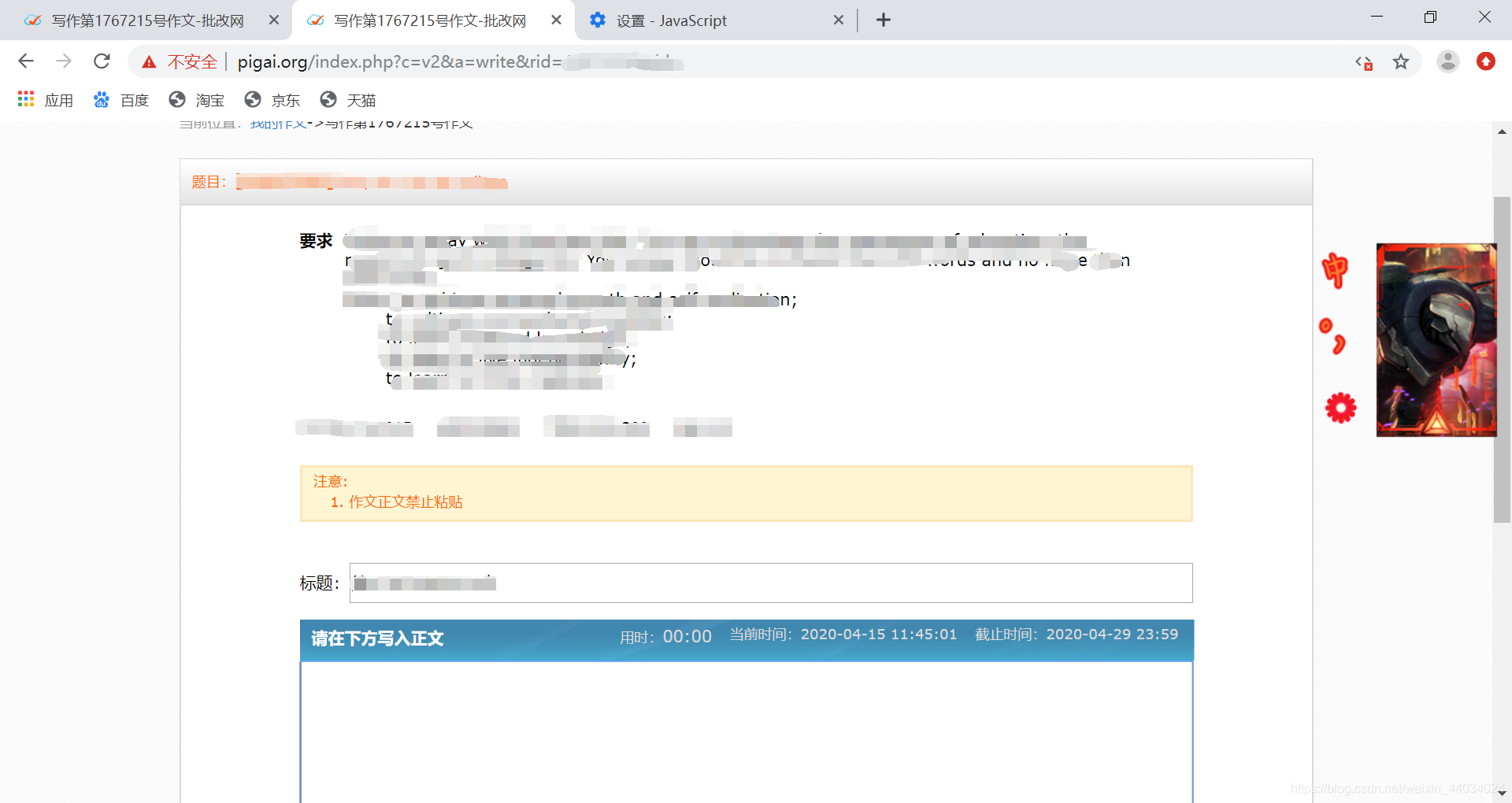
Task: Open the 京东 bookmark
Action: coord(272,100)
